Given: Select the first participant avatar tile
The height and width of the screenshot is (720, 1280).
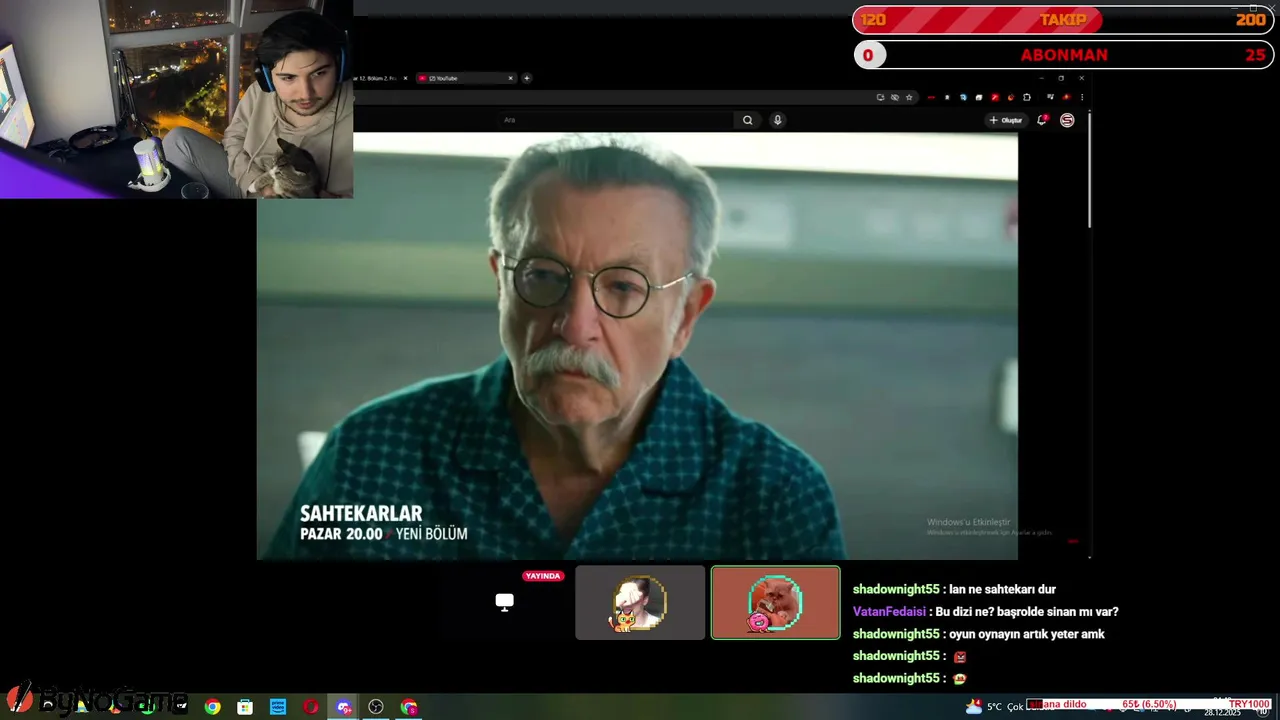Looking at the screenshot, I should pyautogui.click(x=640, y=602).
